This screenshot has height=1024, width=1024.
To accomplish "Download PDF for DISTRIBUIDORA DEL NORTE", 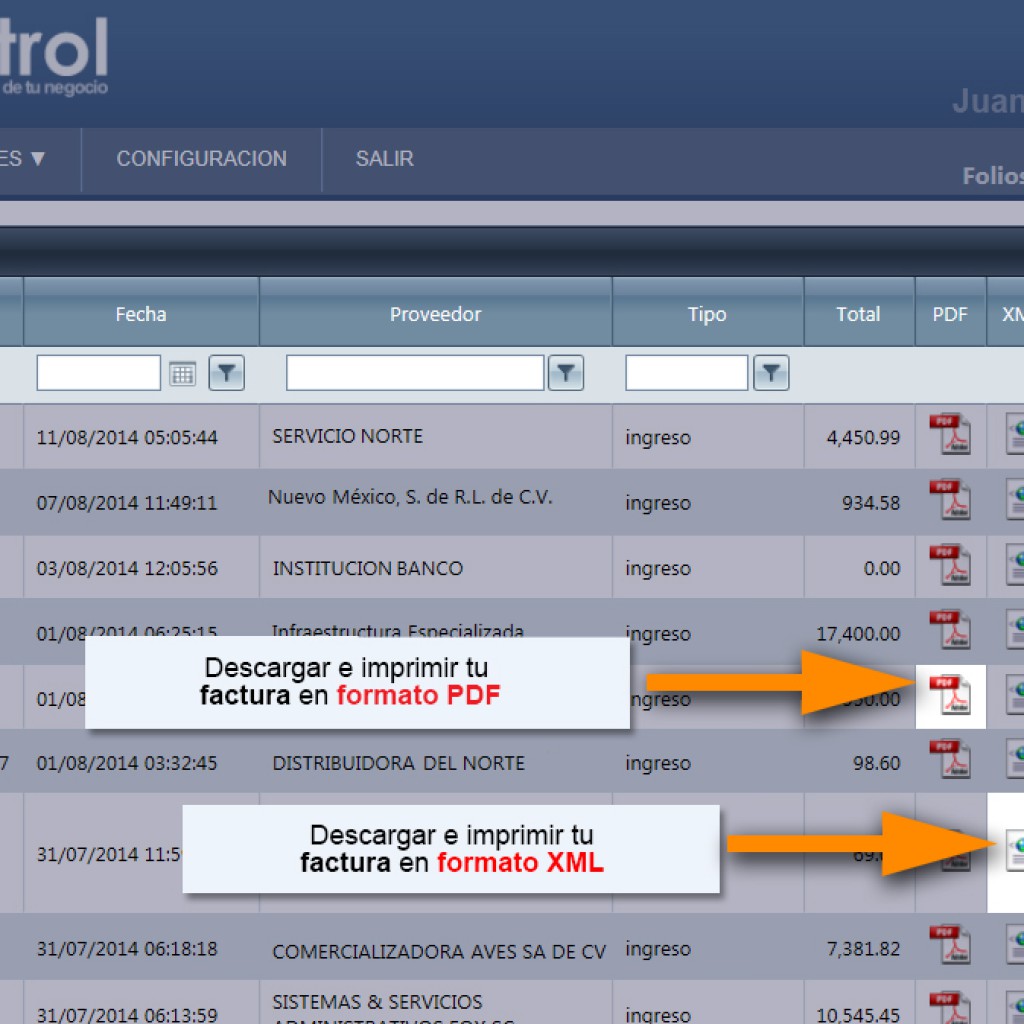I will (x=950, y=760).
